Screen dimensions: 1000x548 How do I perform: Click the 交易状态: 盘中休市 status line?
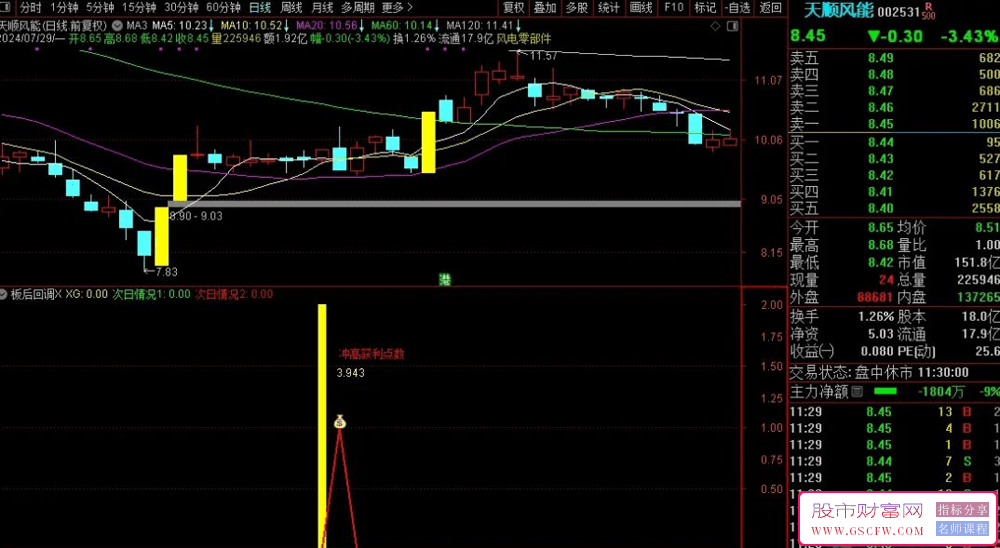coord(879,373)
